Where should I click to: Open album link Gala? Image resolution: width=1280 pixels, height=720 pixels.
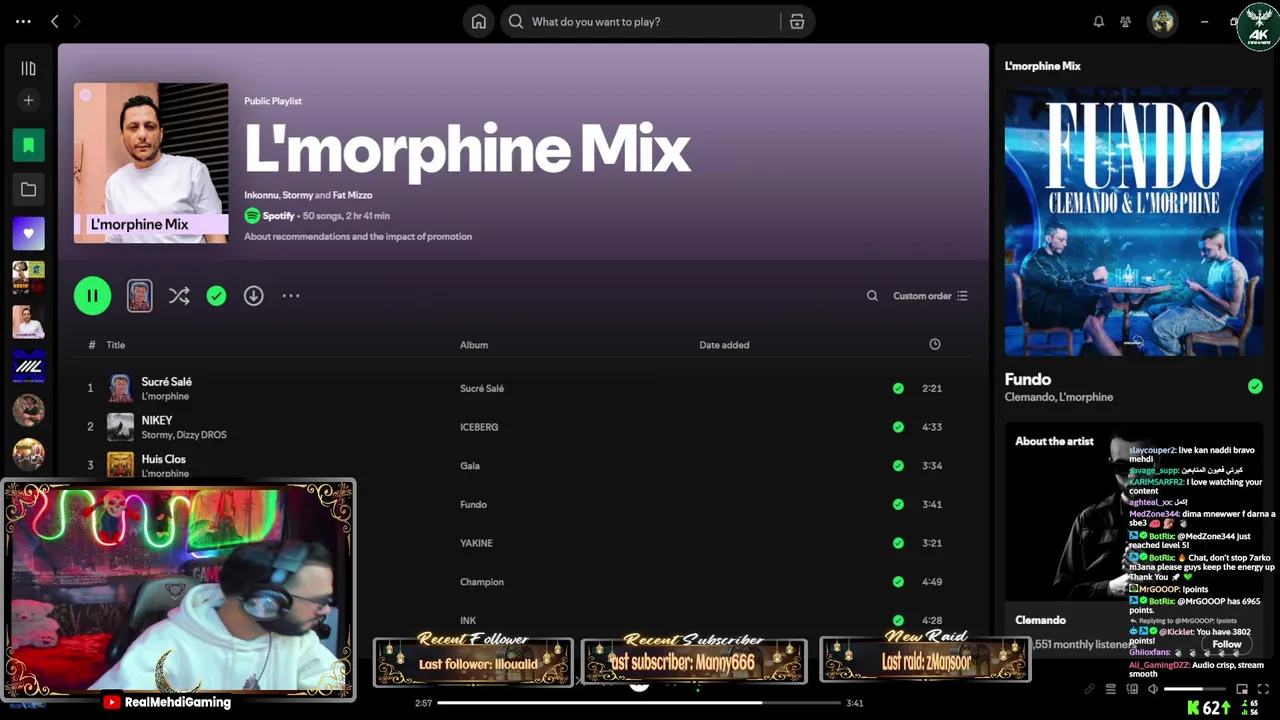pos(470,466)
